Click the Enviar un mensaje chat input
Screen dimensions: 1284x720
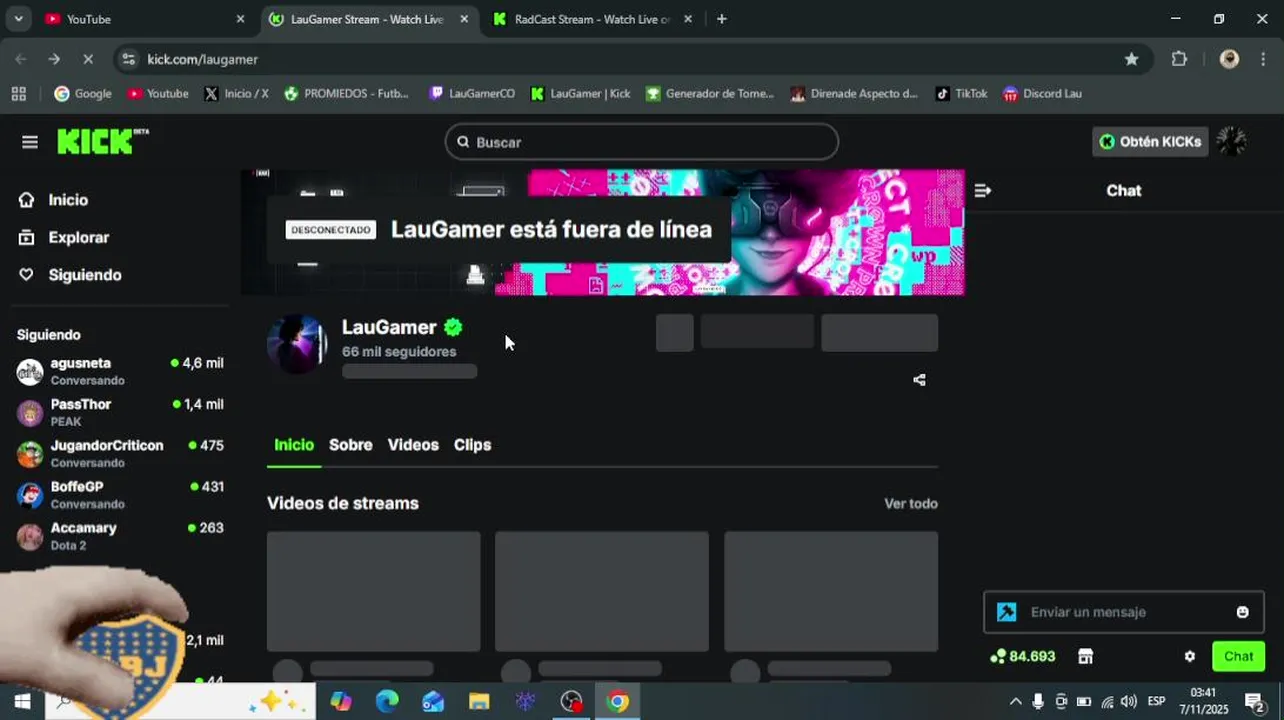coord(1123,612)
